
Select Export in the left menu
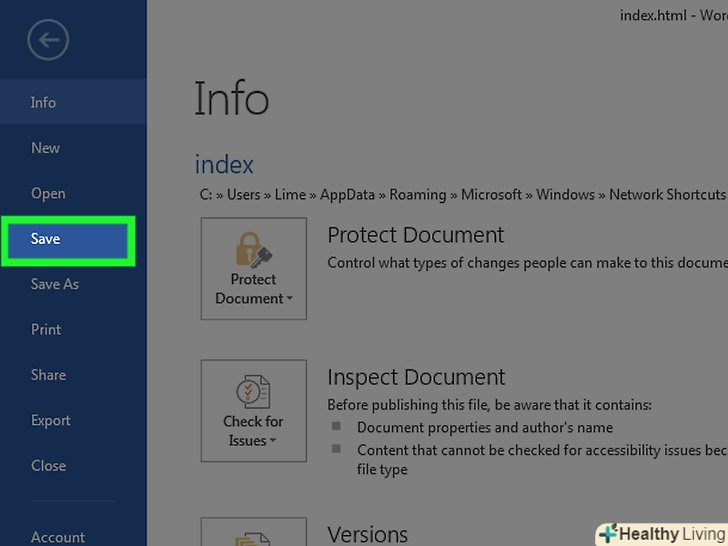(x=51, y=420)
